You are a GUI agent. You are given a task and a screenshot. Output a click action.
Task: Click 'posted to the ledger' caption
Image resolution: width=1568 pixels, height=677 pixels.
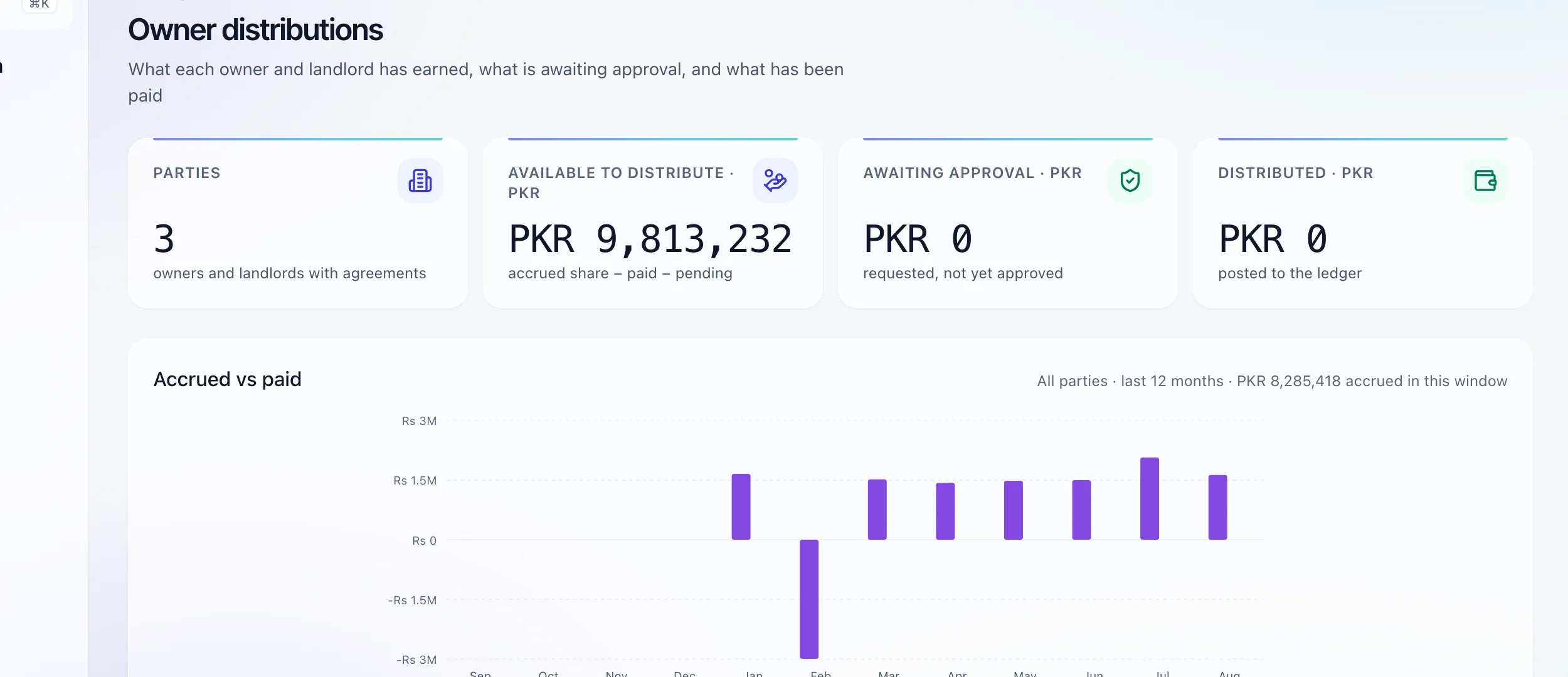point(1290,273)
